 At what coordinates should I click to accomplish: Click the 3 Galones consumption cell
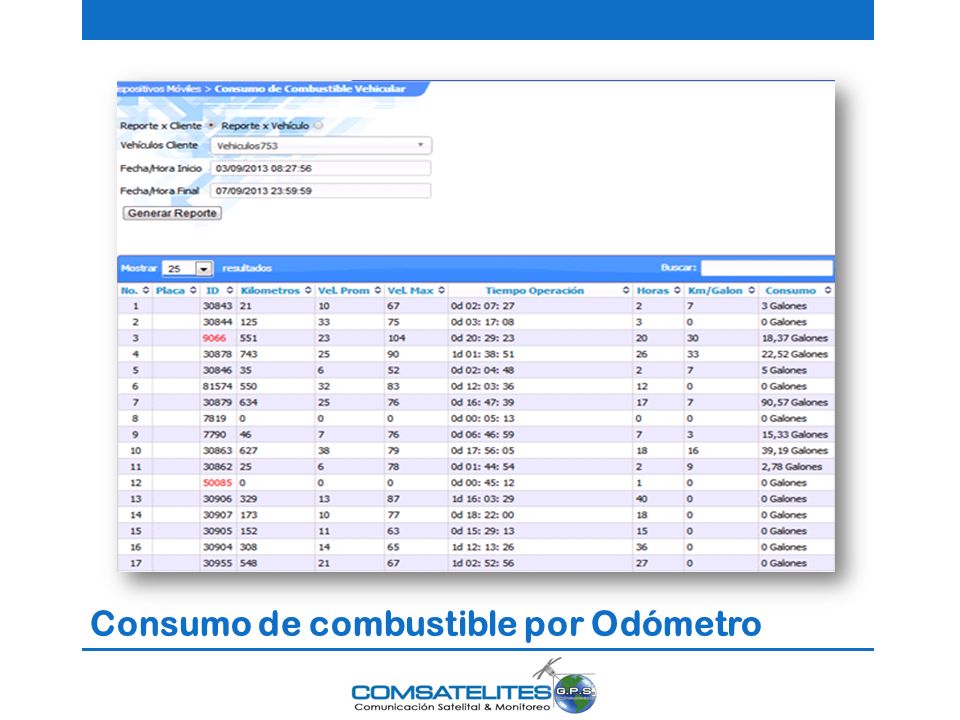784,306
